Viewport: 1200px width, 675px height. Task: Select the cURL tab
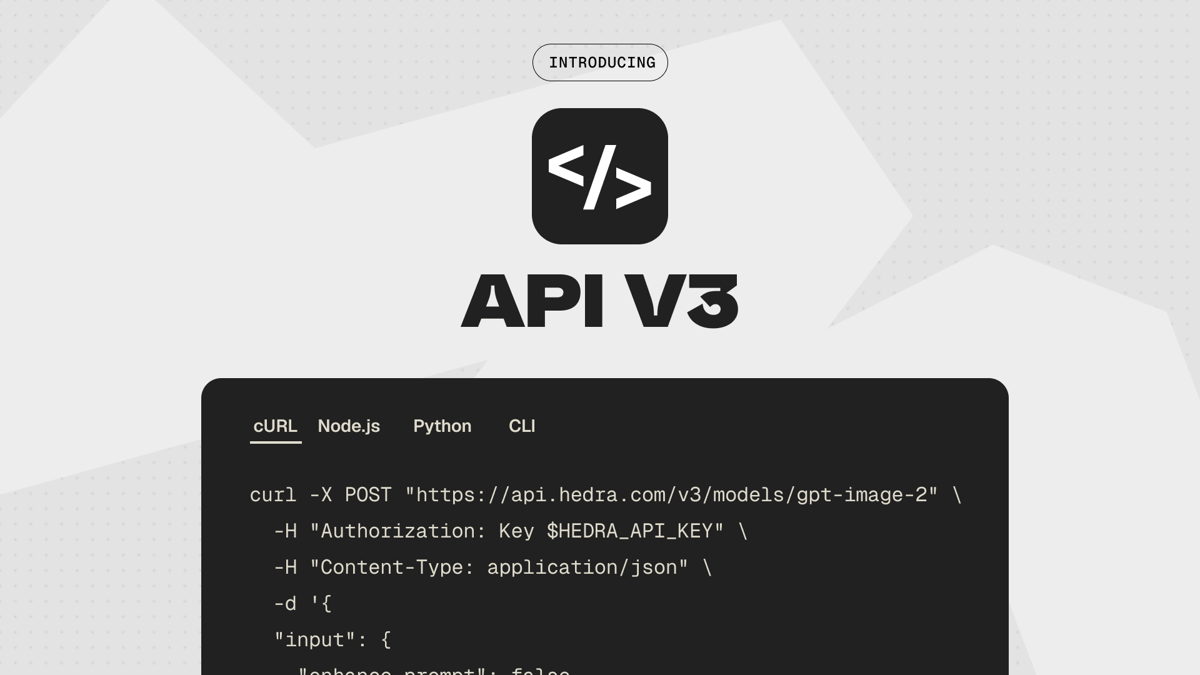pyautogui.click(x=275, y=426)
